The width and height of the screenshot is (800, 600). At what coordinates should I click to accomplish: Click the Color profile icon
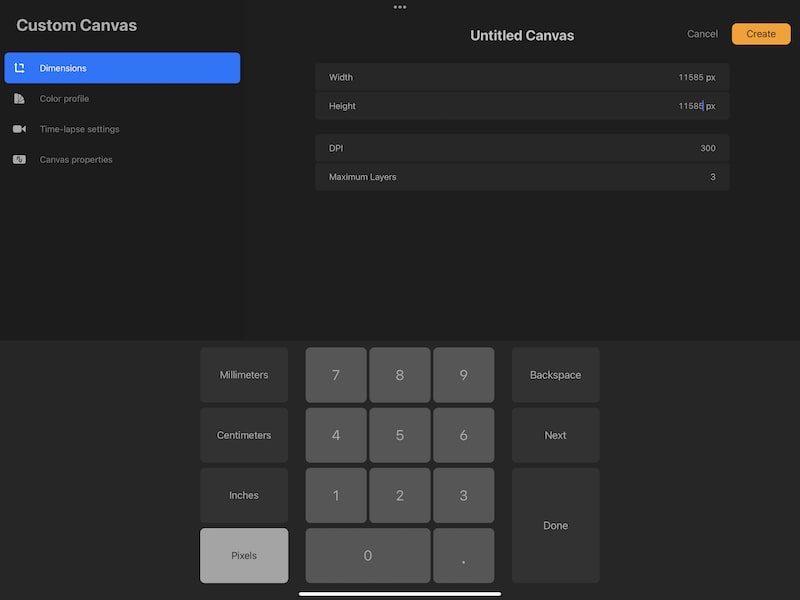click(x=19, y=98)
